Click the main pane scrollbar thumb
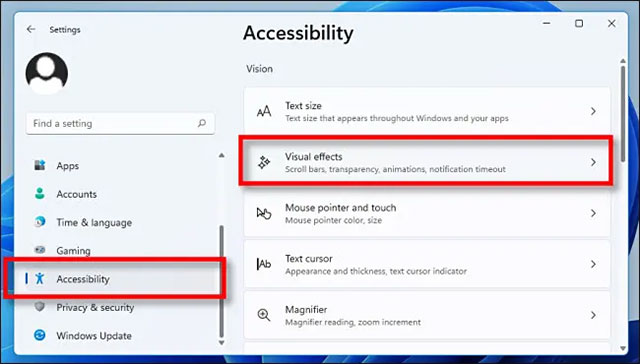 click(623, 113)
